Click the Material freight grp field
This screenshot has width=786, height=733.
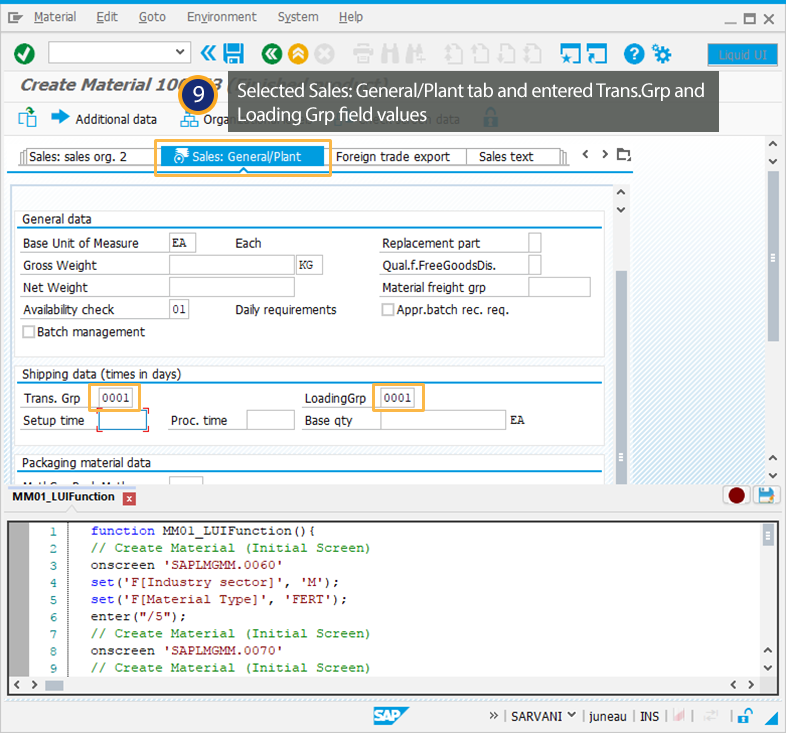(559, 287)
